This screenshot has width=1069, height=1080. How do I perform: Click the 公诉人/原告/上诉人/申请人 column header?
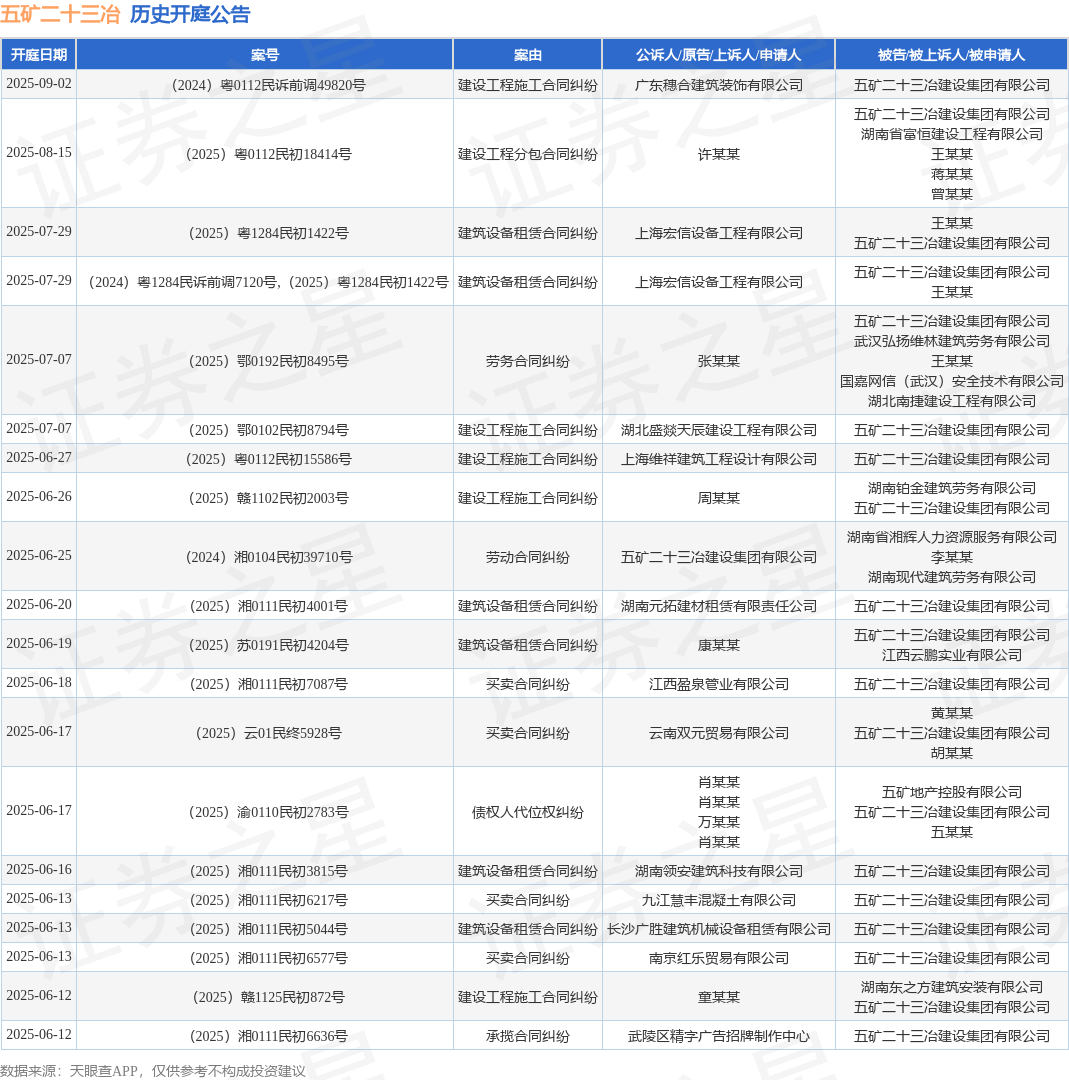pyautogui.click(x=718, y=54)
